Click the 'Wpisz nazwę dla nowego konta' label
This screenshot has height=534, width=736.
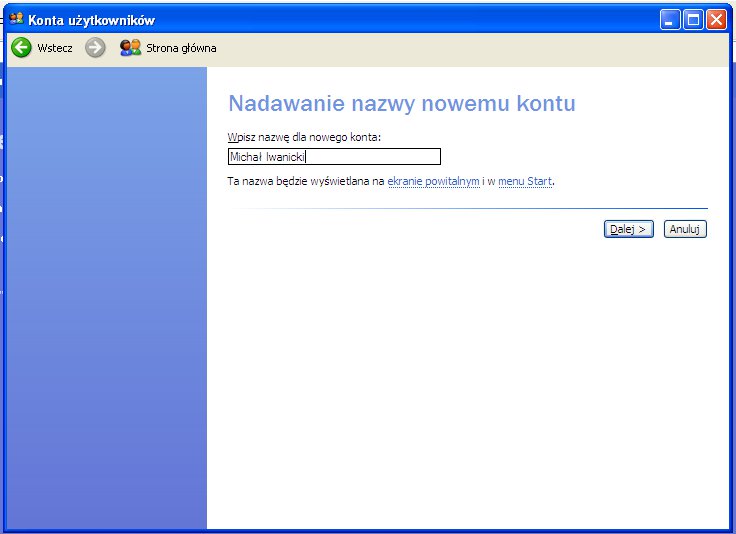304,136
